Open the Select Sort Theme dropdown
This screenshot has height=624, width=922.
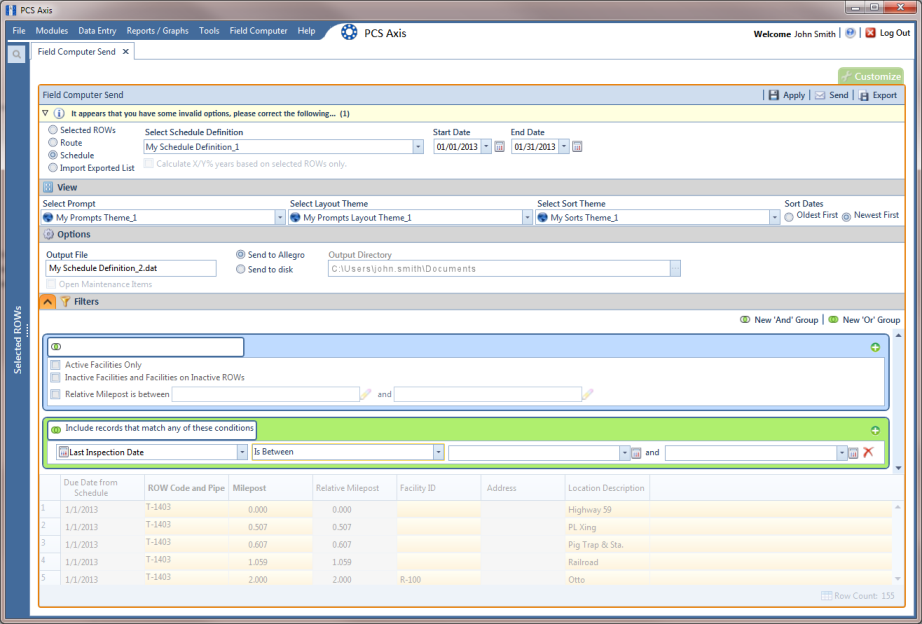[774, 218]
